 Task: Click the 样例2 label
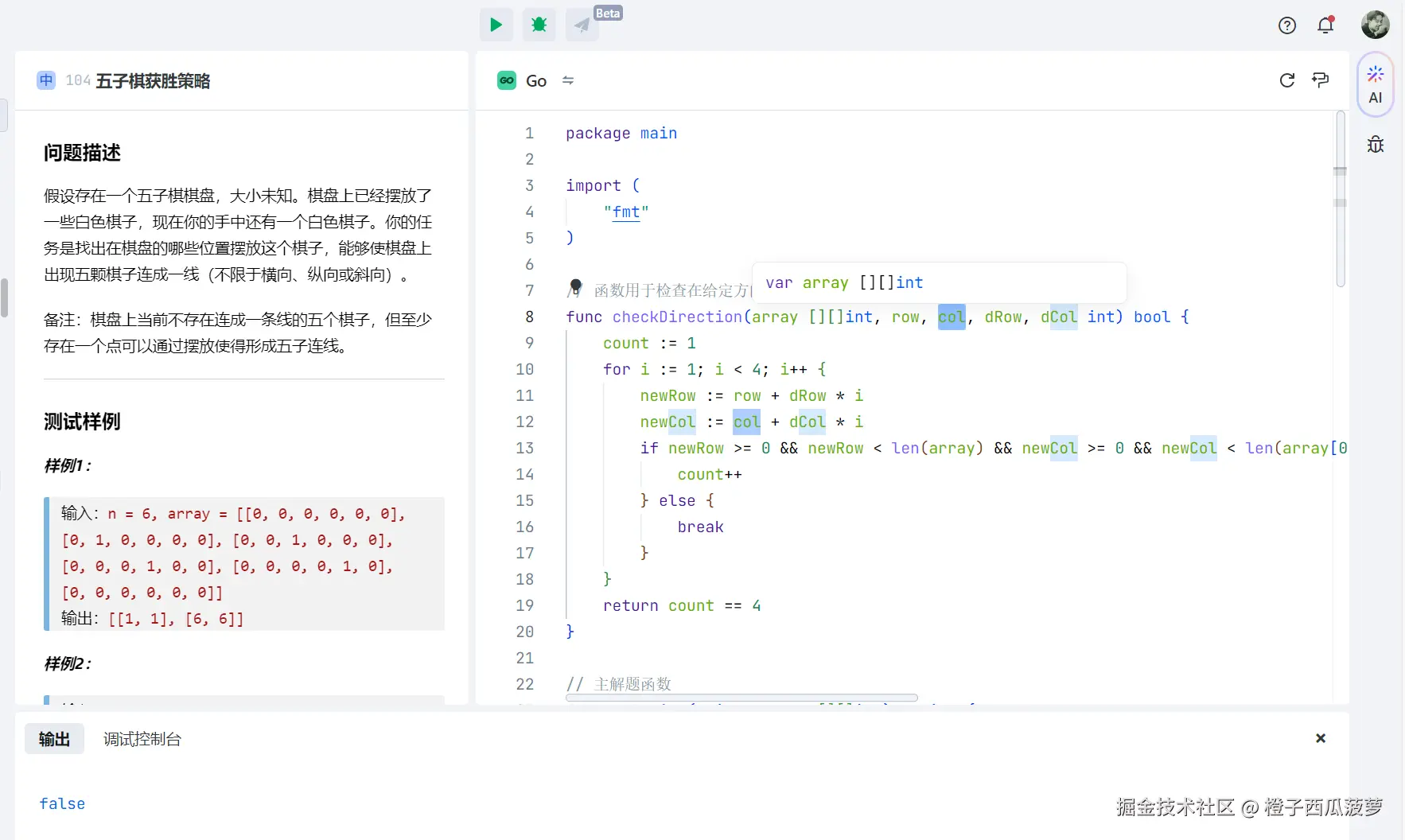[x=68, y=664]
